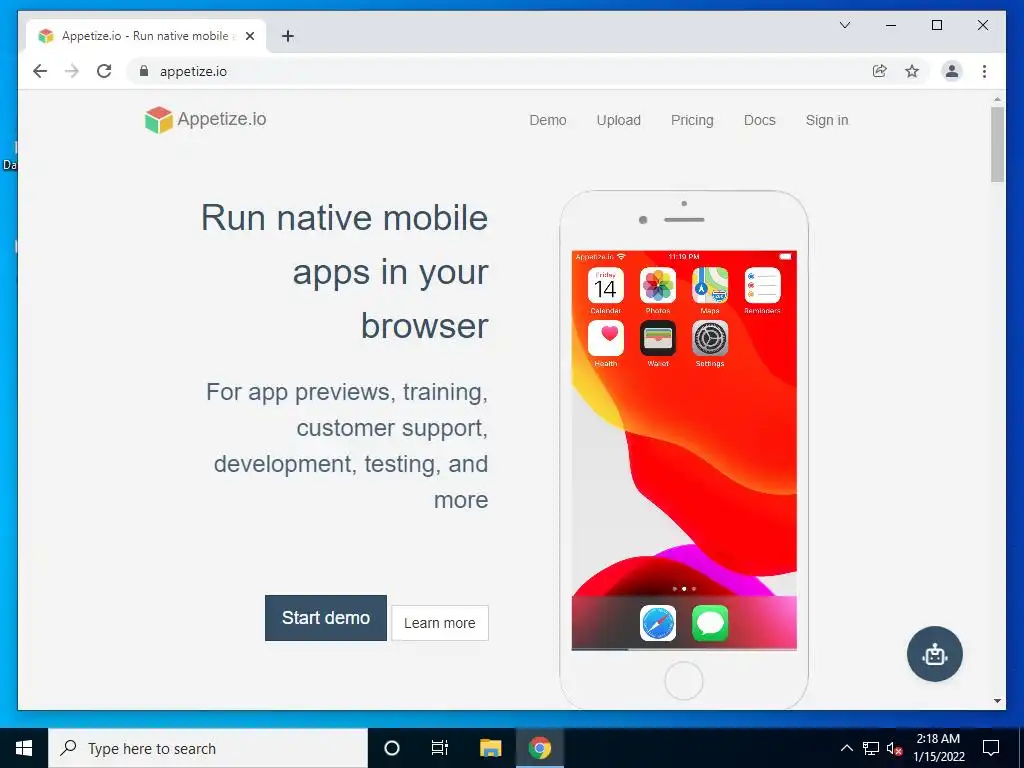Tap the Health app icon

point(605,338)
